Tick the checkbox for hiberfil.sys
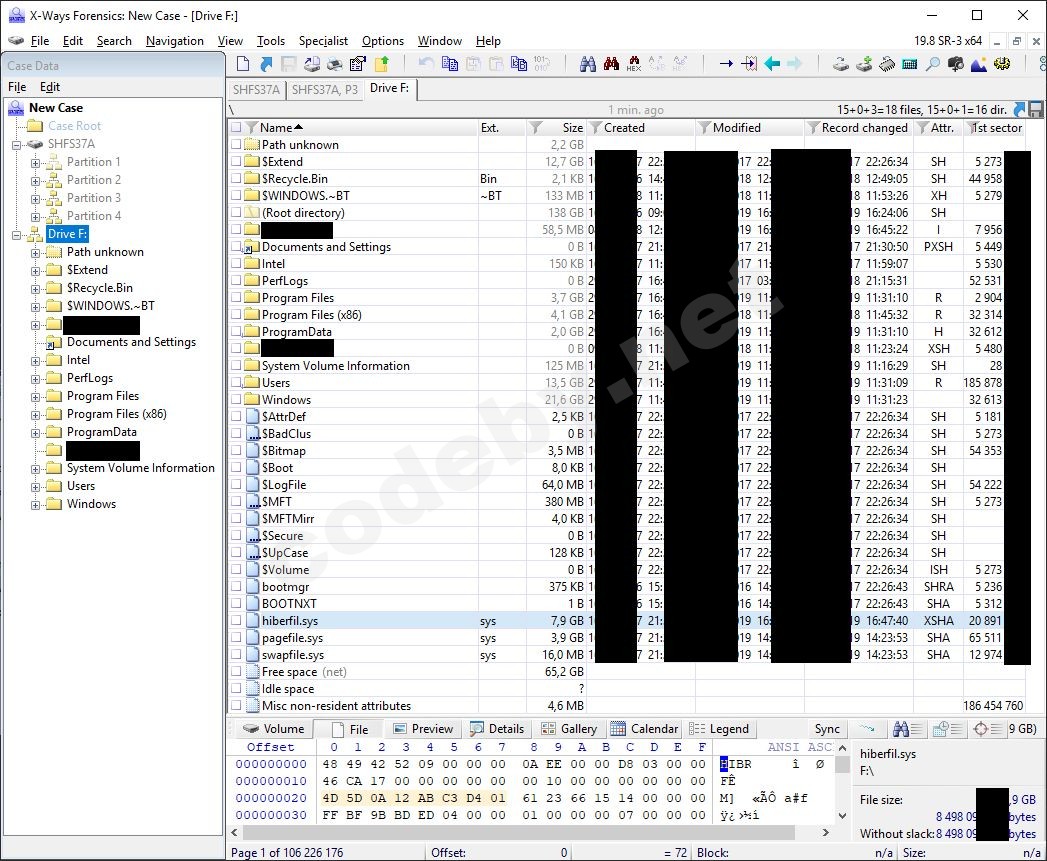 pos(236,621)
